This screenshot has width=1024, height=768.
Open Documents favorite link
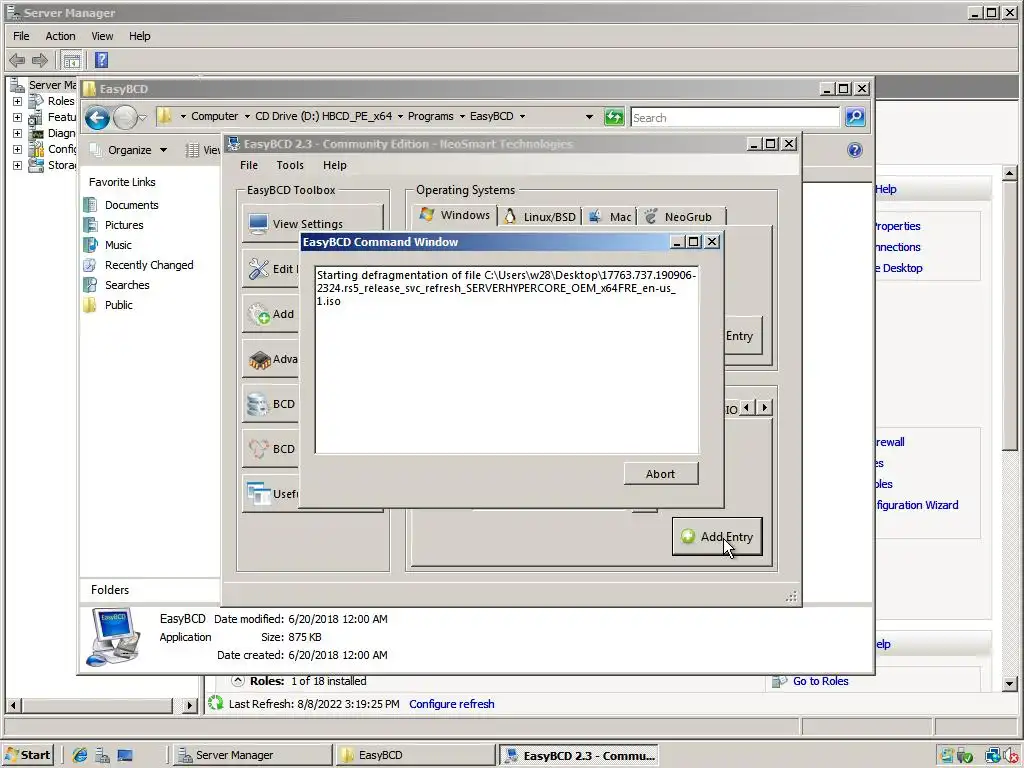131,205
